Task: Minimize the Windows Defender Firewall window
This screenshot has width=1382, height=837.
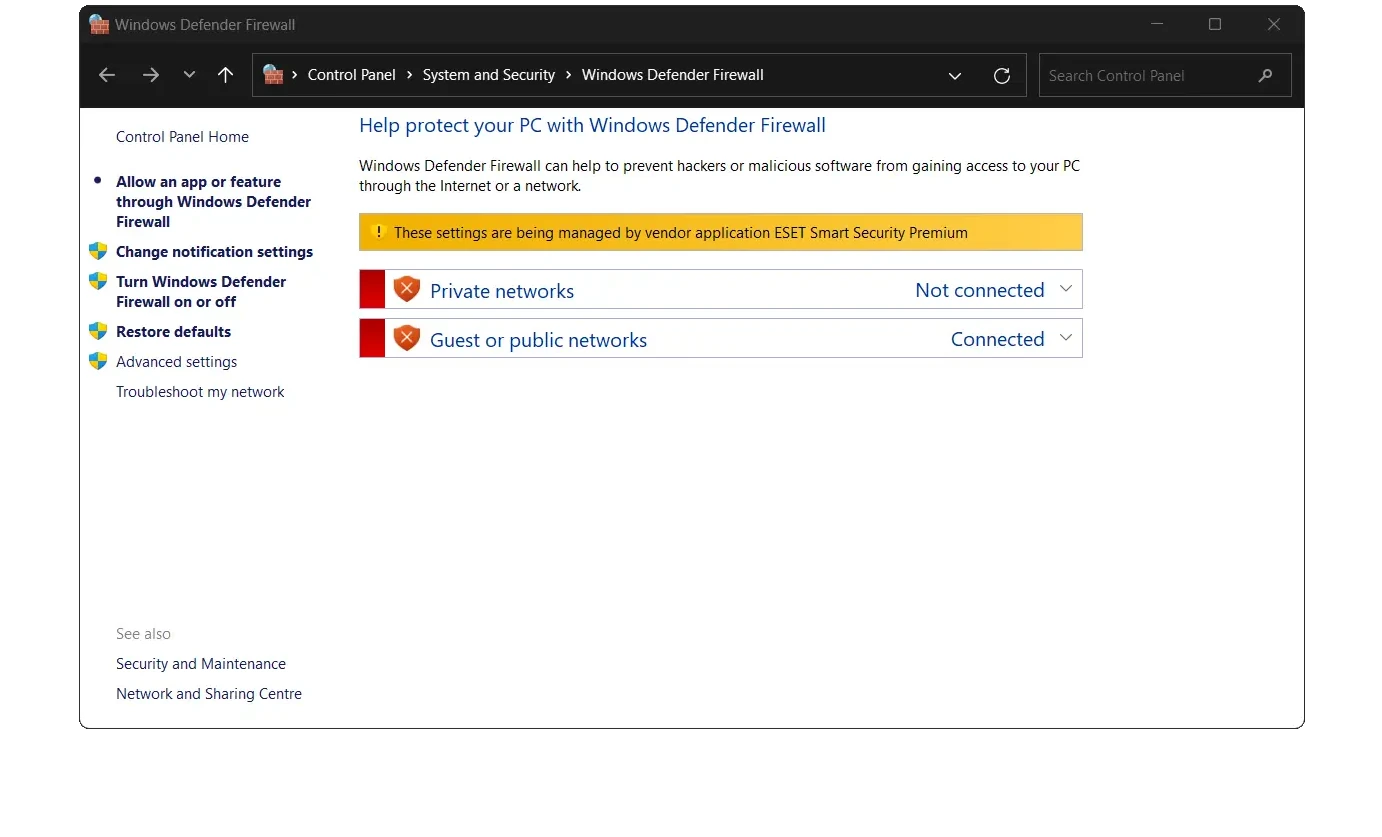Action: [1156, 24]
